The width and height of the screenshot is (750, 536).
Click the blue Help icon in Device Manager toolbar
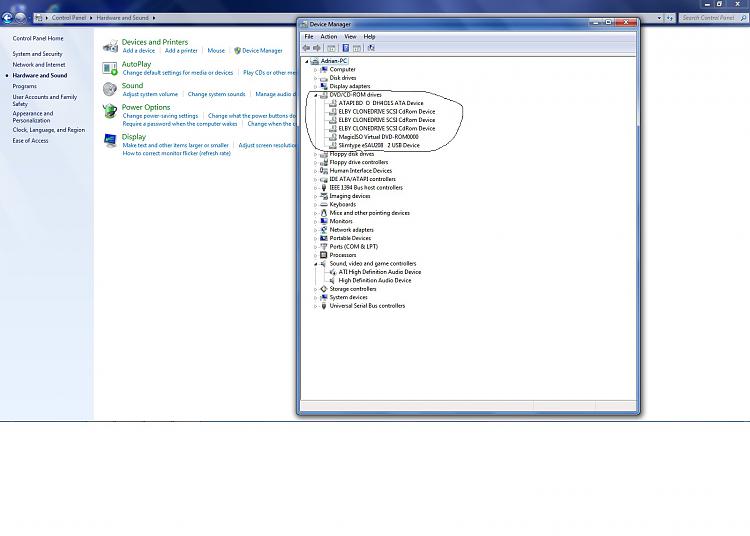pyautogui.click(x=345, y=48)
